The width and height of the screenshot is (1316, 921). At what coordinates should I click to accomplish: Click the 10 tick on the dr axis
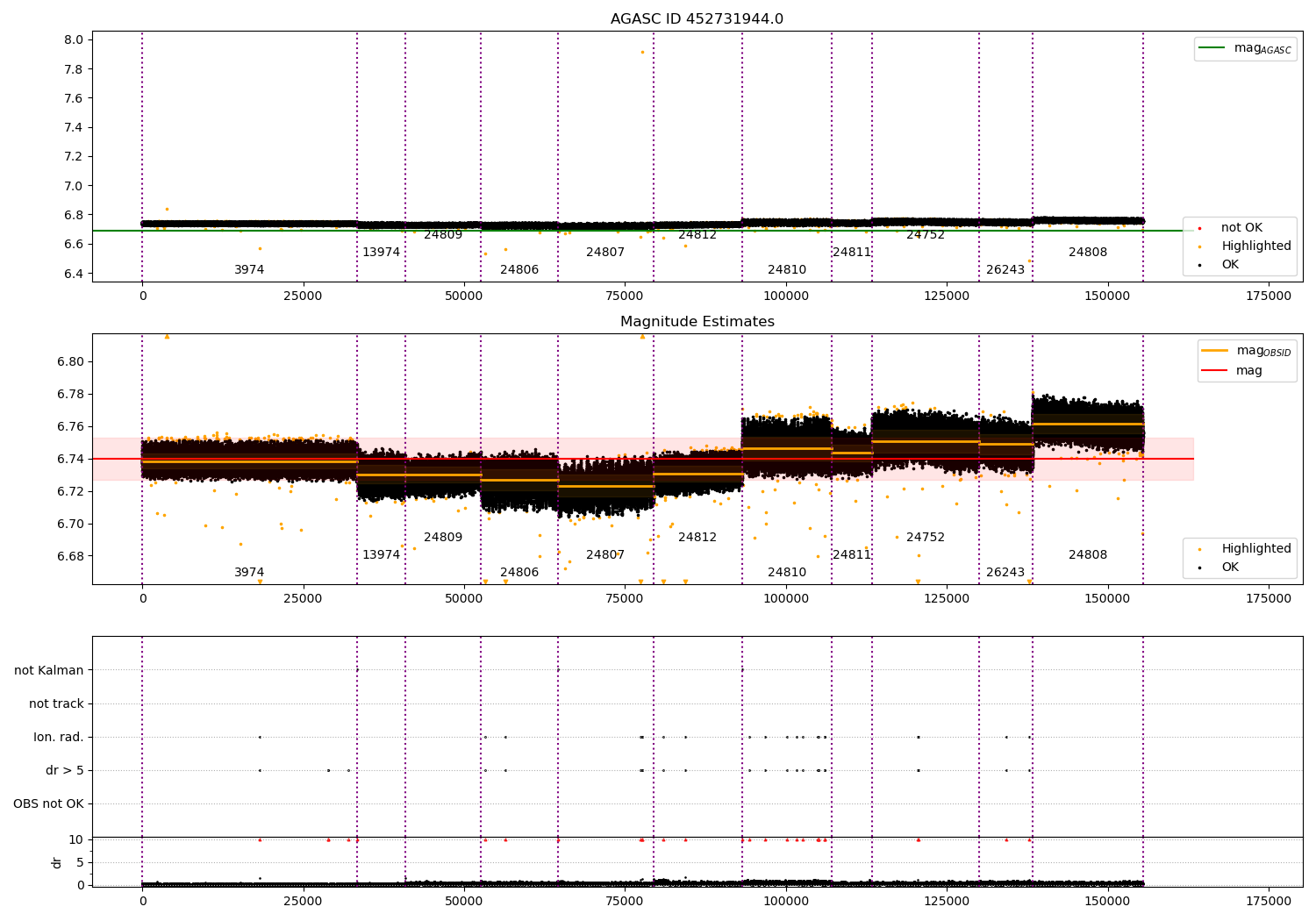[x=76, y=839]
